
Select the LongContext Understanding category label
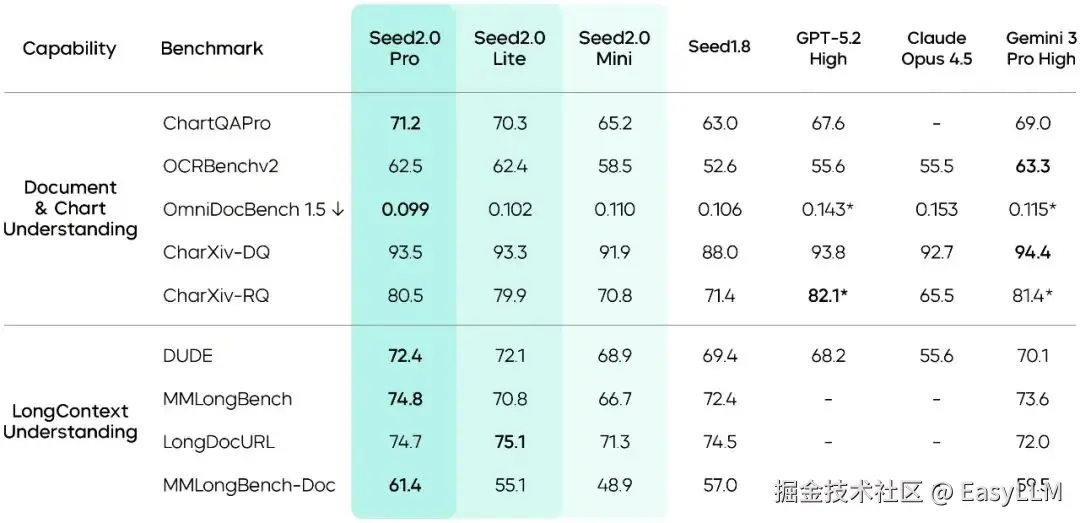(x=70, y=422)
